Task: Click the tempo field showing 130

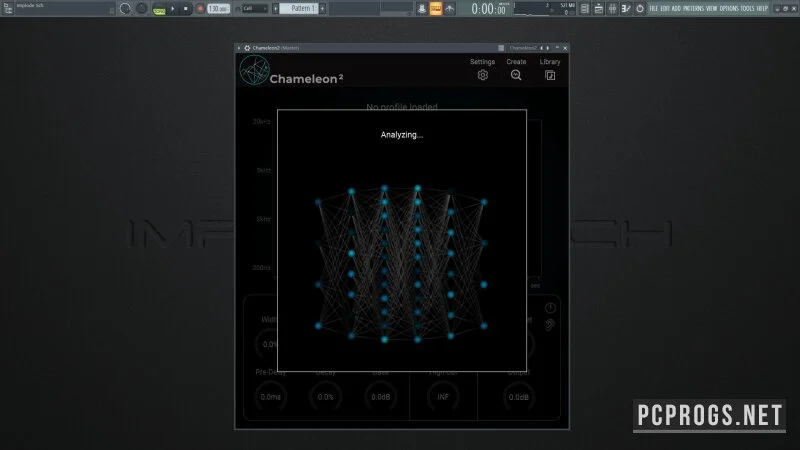Action: tap(218, 9)
